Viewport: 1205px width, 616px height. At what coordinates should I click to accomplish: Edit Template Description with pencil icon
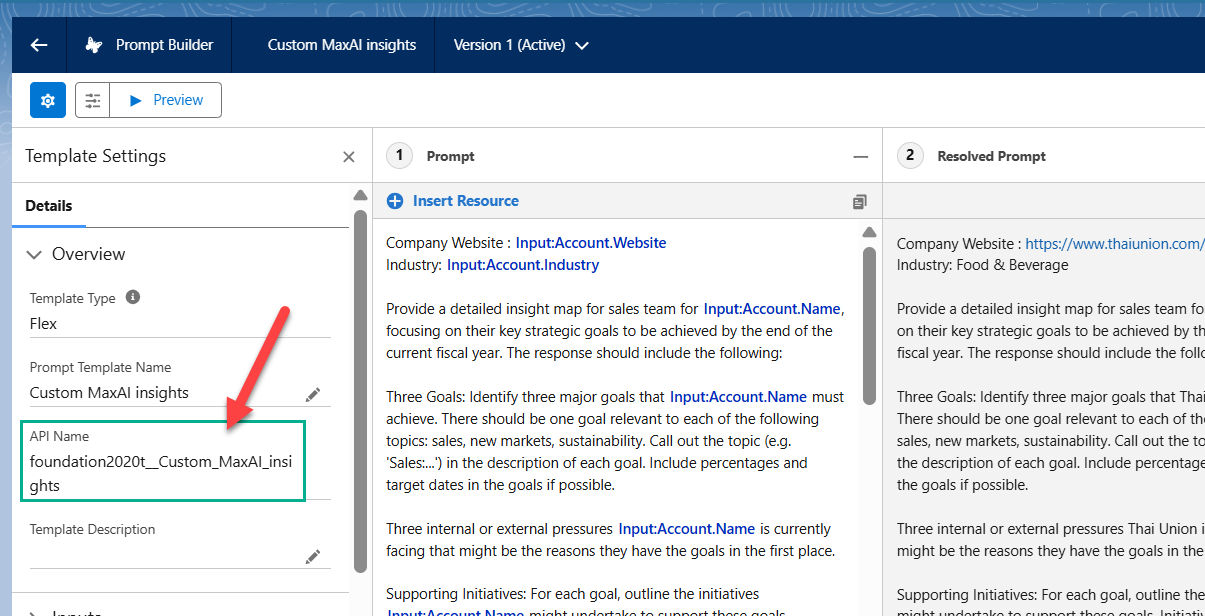(313, 556)
